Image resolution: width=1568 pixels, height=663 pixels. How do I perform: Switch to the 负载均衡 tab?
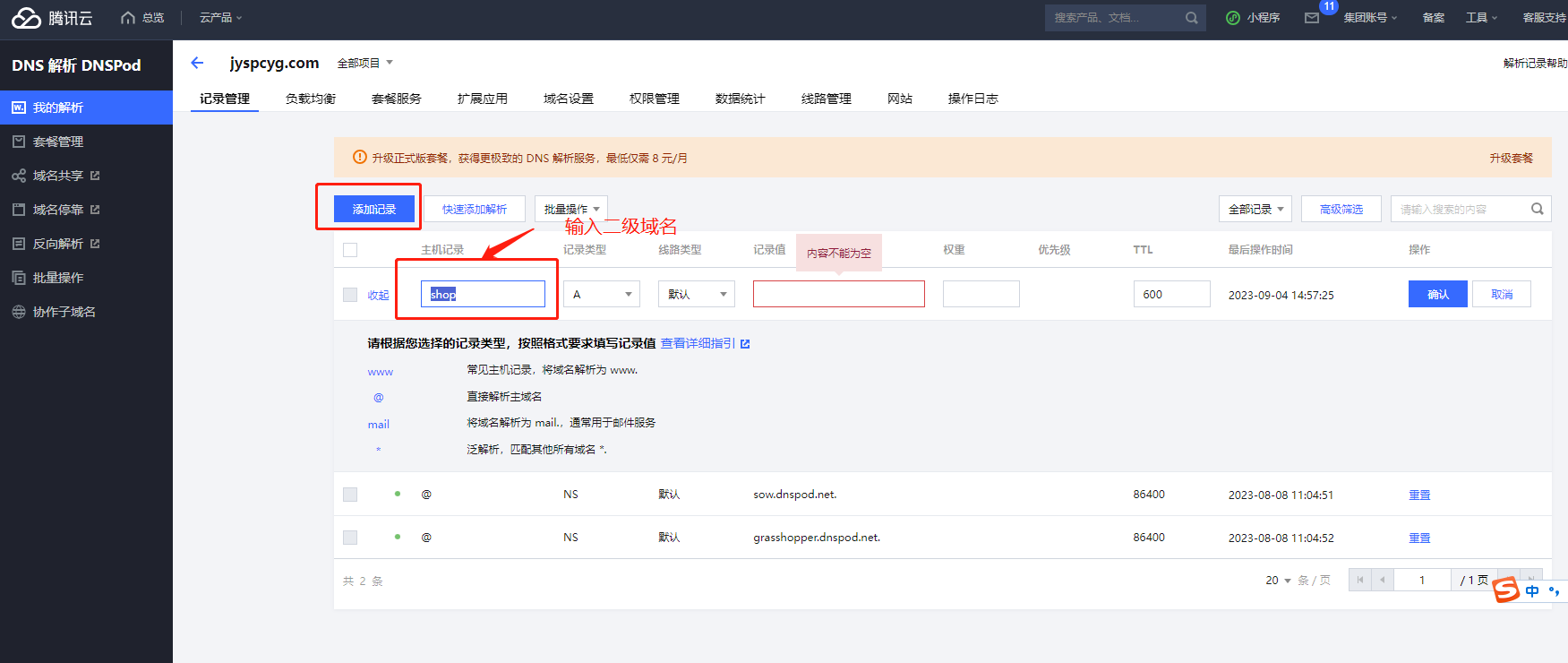tap(310, 99)
